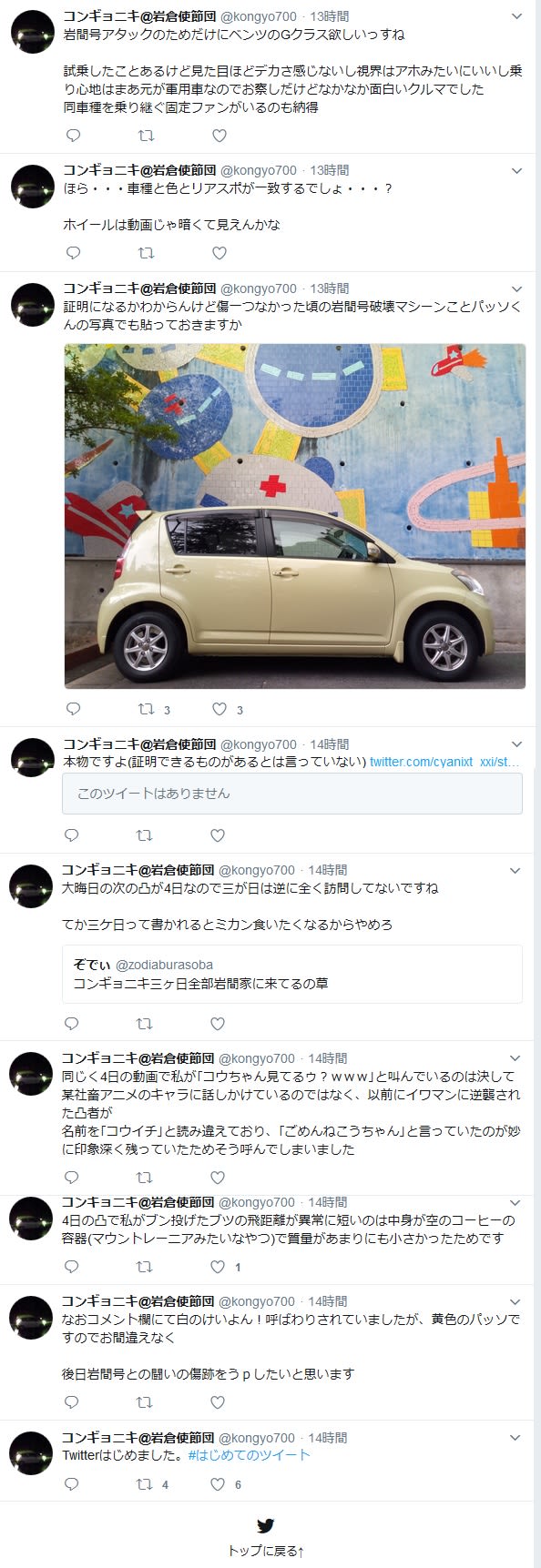Like the Passo car photo tweet
The image size is (541, 1568).
click(219, 709)
